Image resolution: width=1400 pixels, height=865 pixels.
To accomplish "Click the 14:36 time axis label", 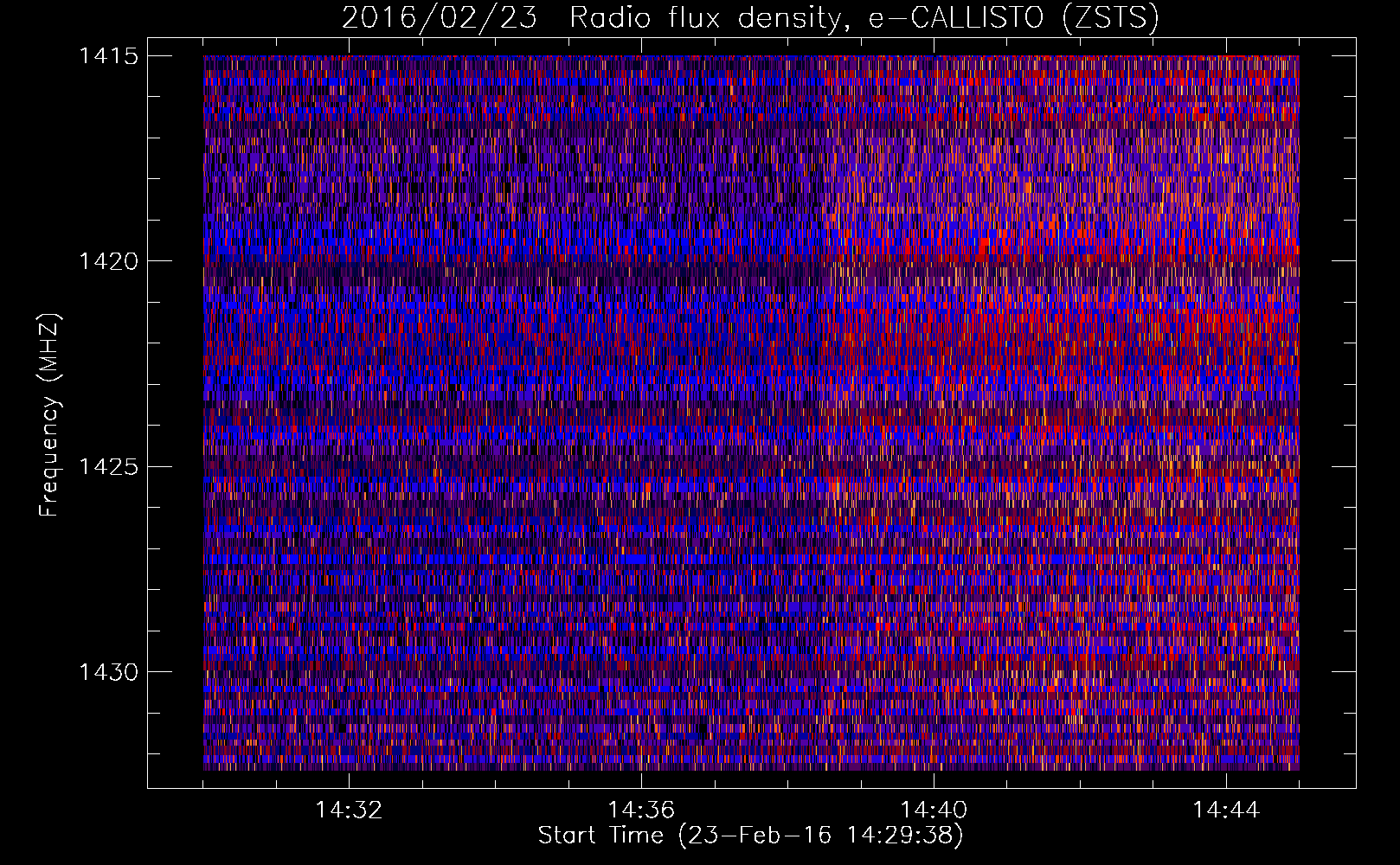I will pyautogui.click(x=641, y=810).
